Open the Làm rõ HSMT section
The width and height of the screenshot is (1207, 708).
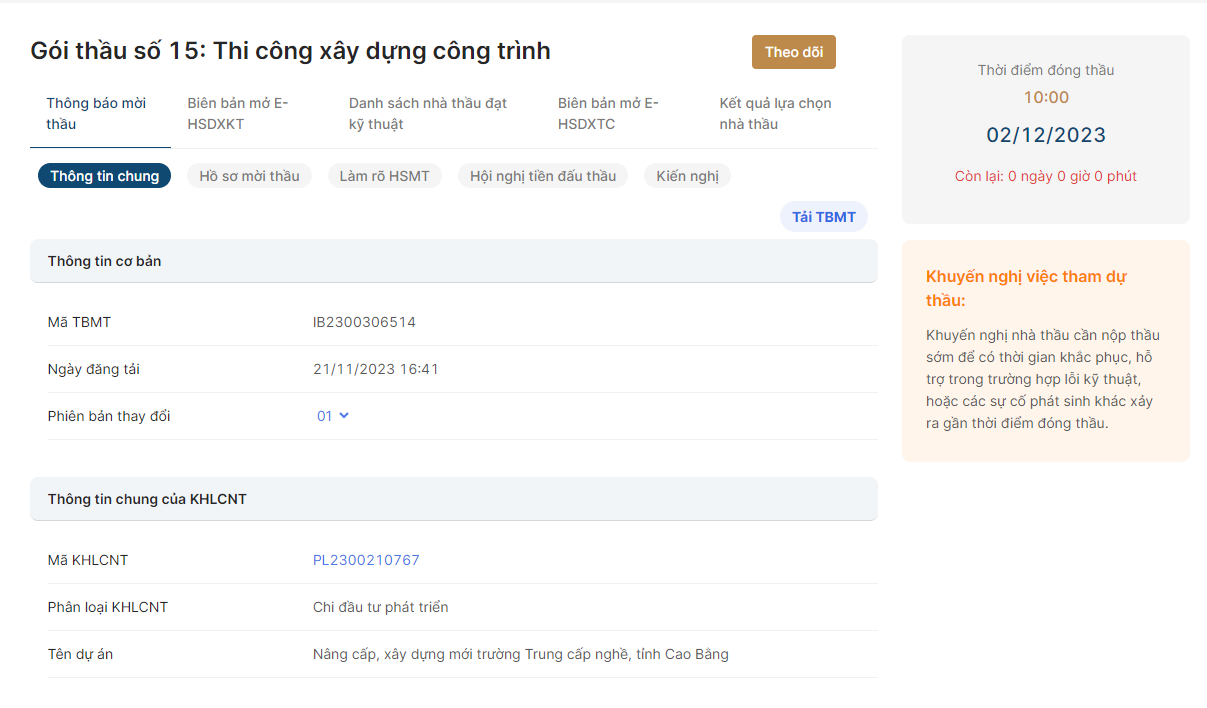(384, 176)
